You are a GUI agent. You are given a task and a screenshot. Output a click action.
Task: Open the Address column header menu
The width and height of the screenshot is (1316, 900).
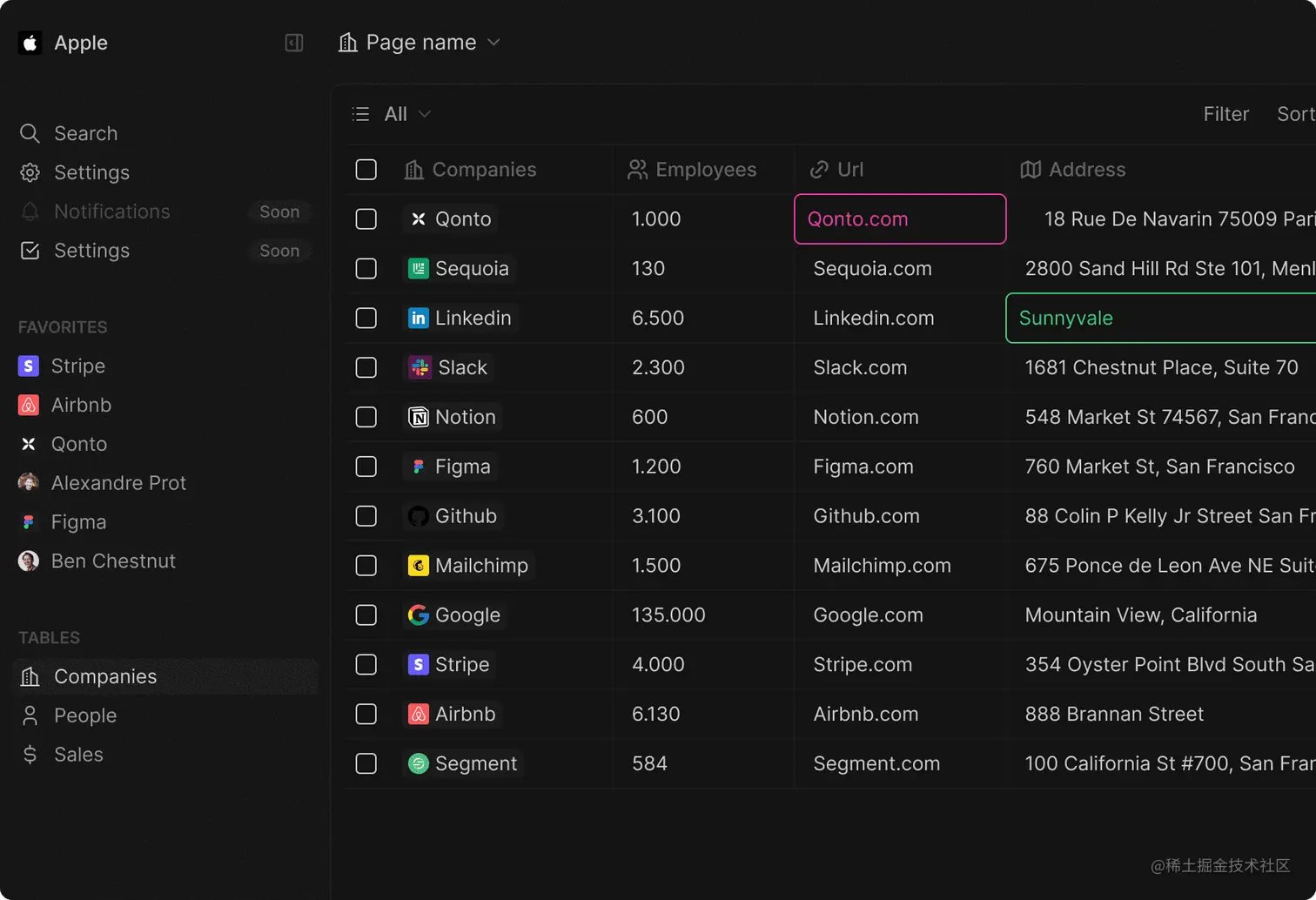1073,170
